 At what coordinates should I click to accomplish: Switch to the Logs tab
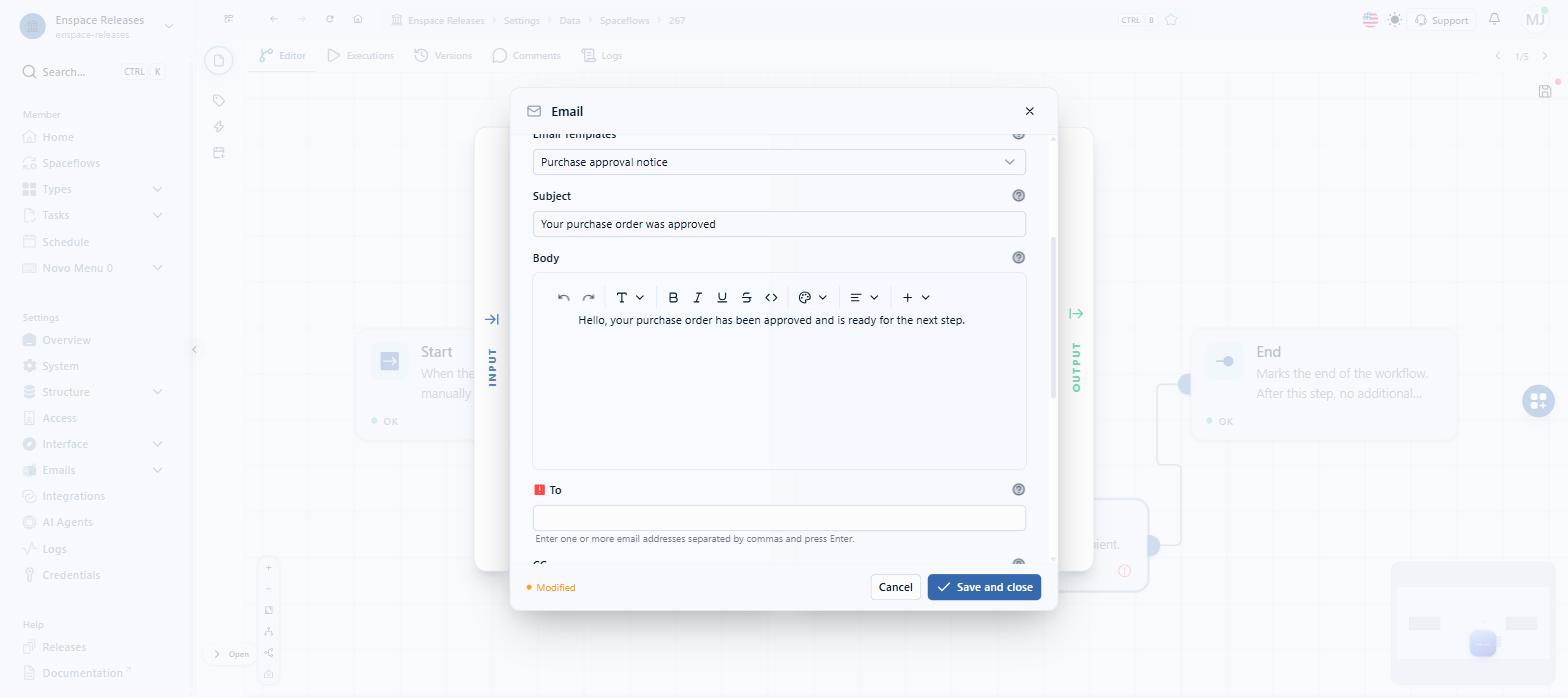tap(602, 56)
